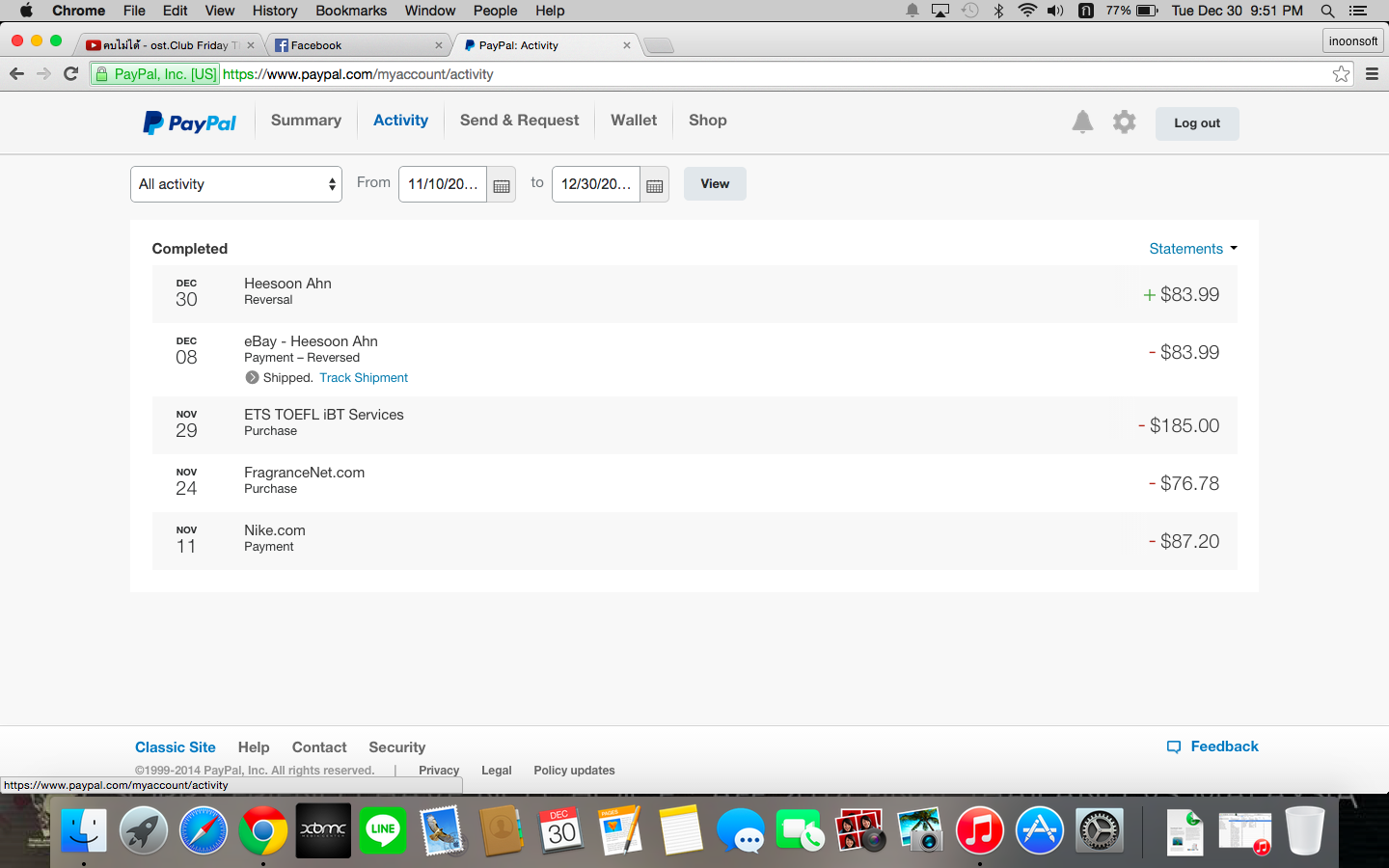The height and width of the screenshot is (868, 1389).
Task: Reload the page
Action: click(x=70, y=74)
